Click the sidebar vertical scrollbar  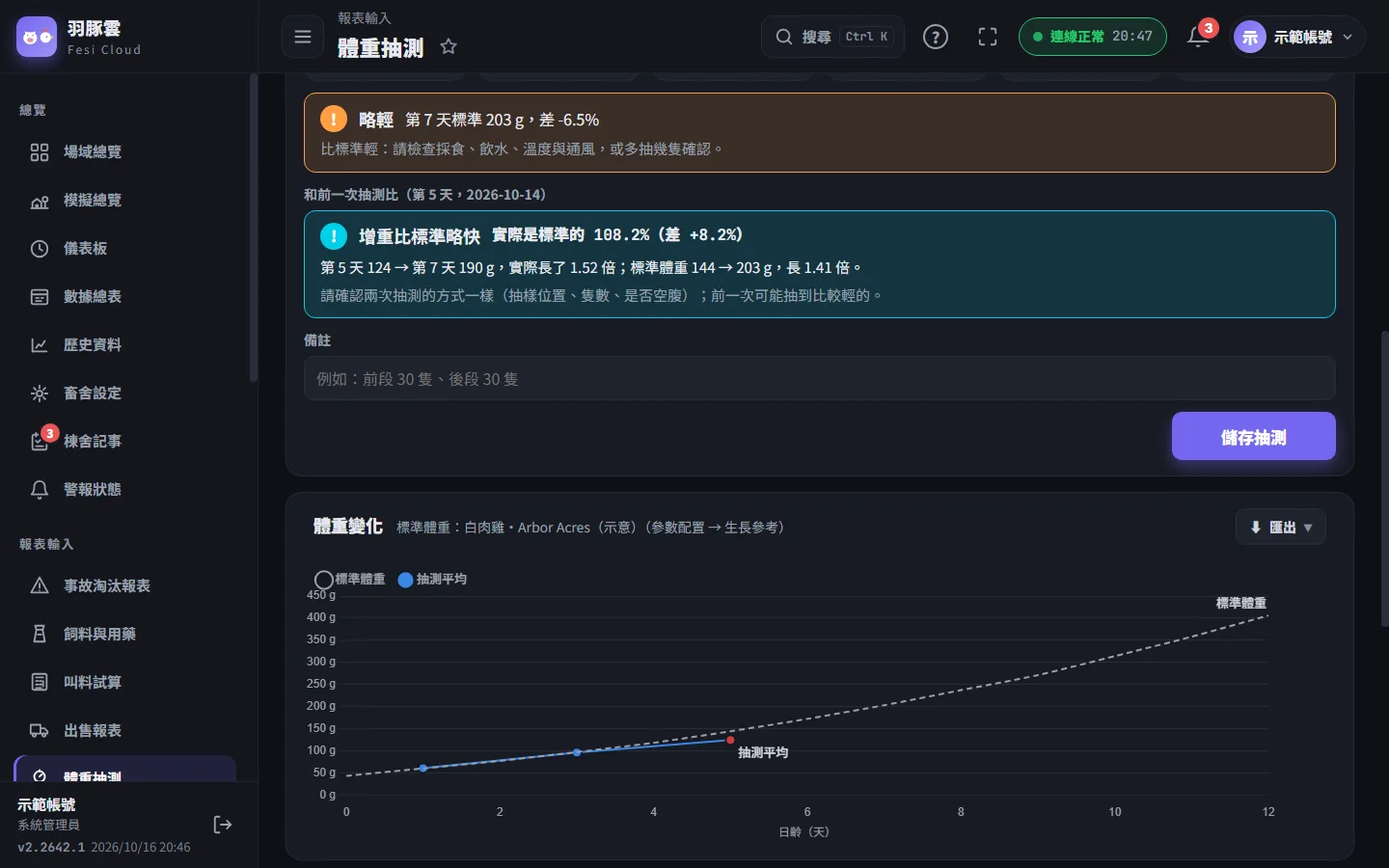click(254, 229)
